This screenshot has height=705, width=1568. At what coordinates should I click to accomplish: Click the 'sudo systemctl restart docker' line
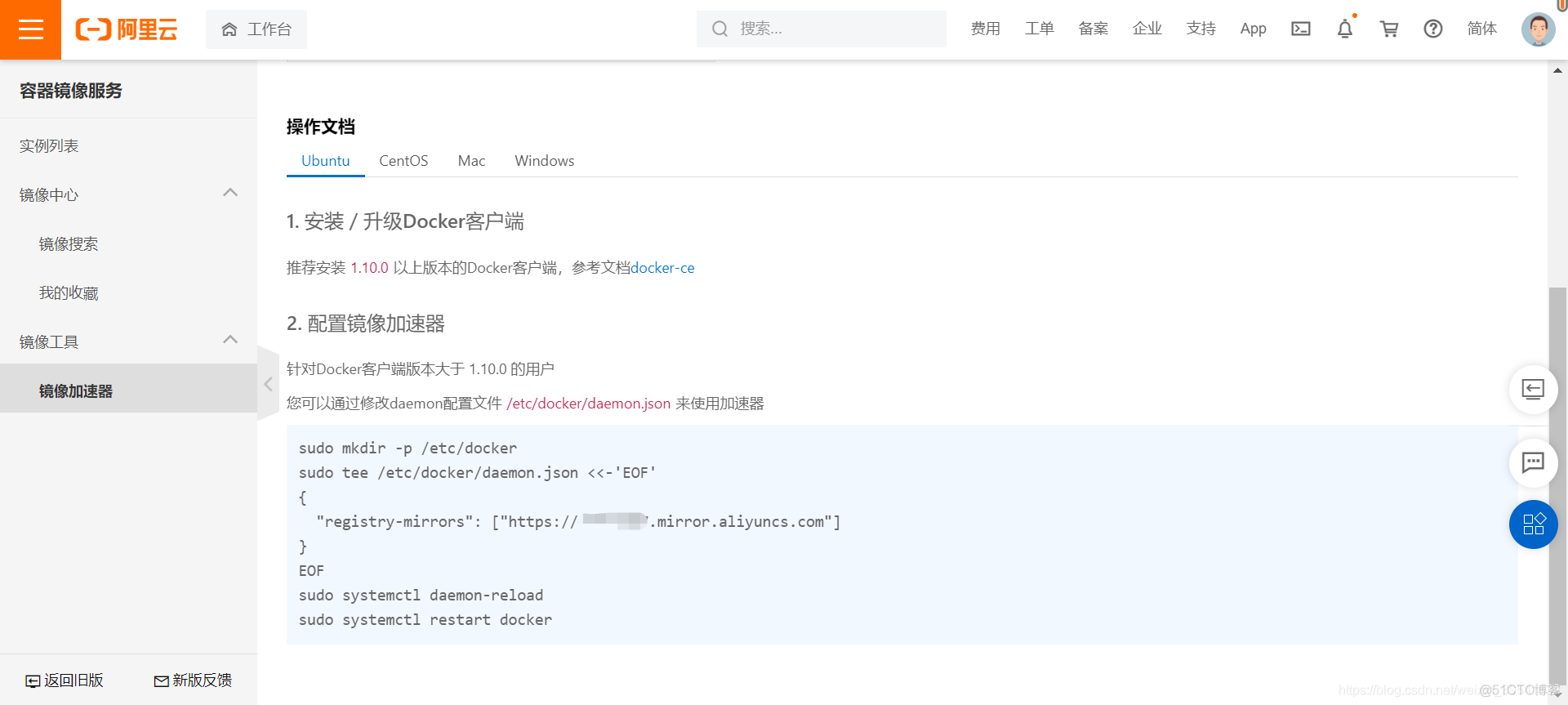click(425, 620)
